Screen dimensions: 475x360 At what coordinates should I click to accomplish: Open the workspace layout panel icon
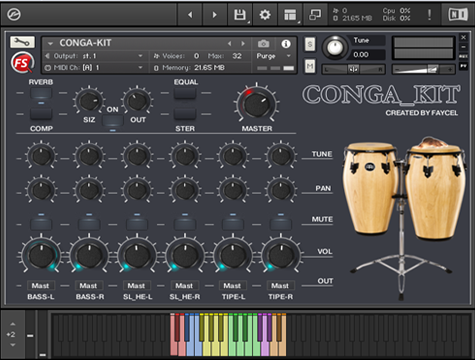coord(290,15)
